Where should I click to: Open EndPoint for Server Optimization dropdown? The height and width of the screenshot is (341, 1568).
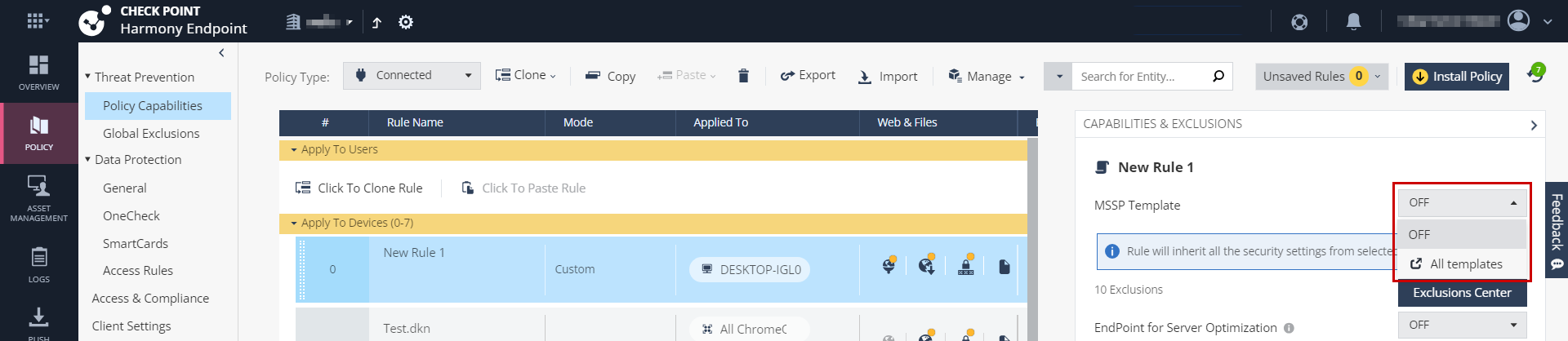pyautogui.click(x=1462, y=325)
